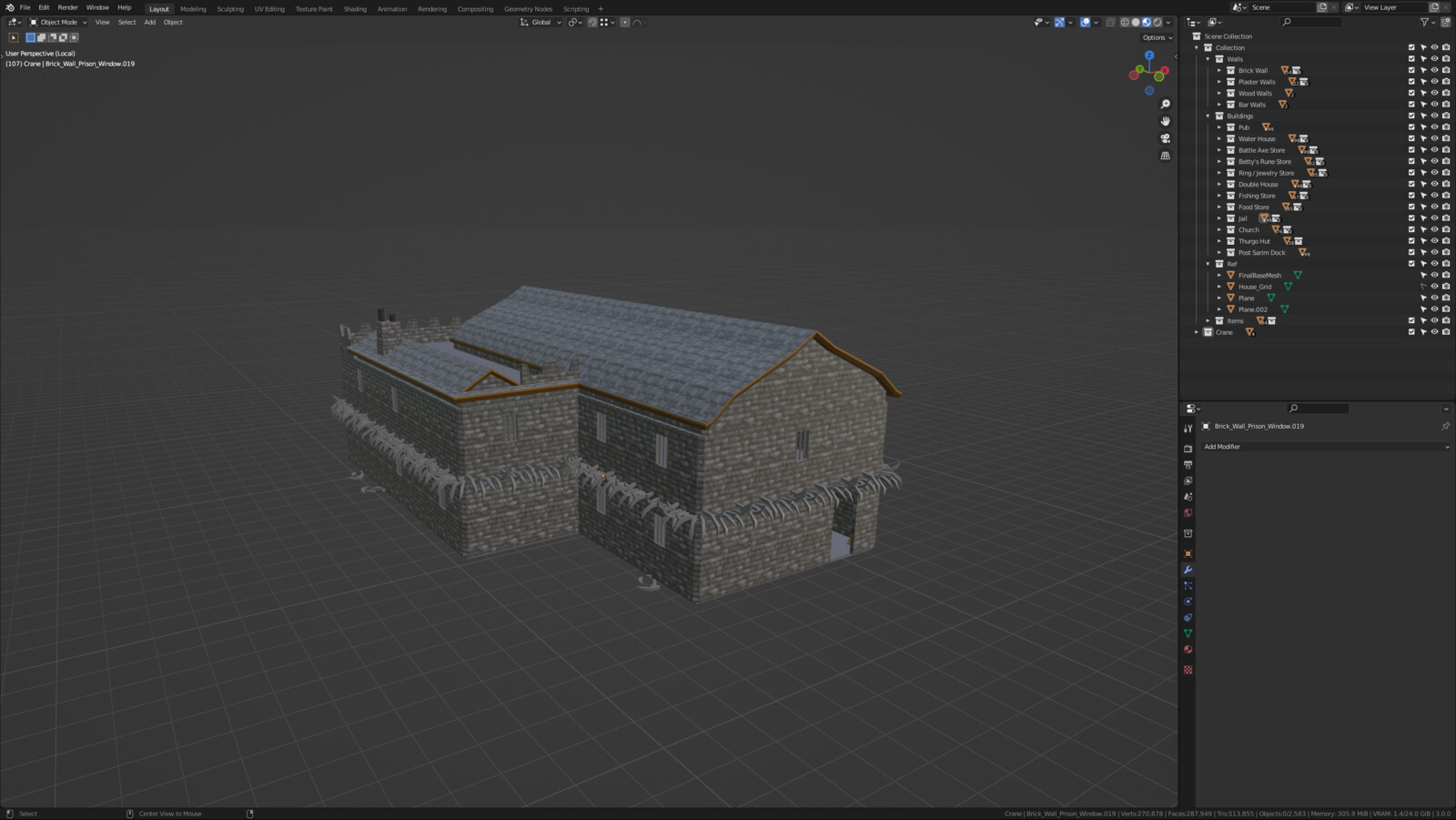The height and width of the screenshot is (820, 1456).
Task: Open the Object properties tab (orange square)
Action: 1188,553
